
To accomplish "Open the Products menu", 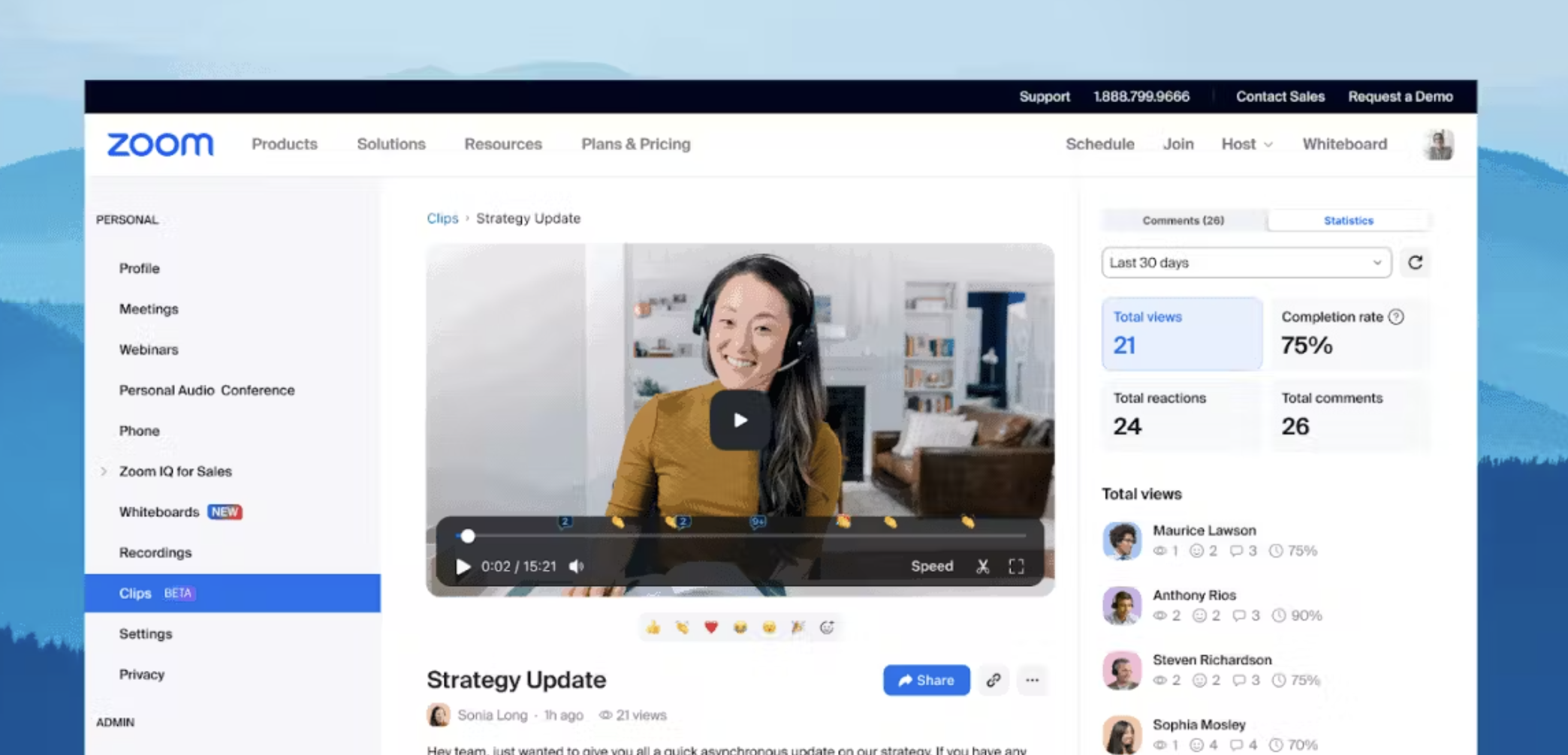I will coord(285,144).
